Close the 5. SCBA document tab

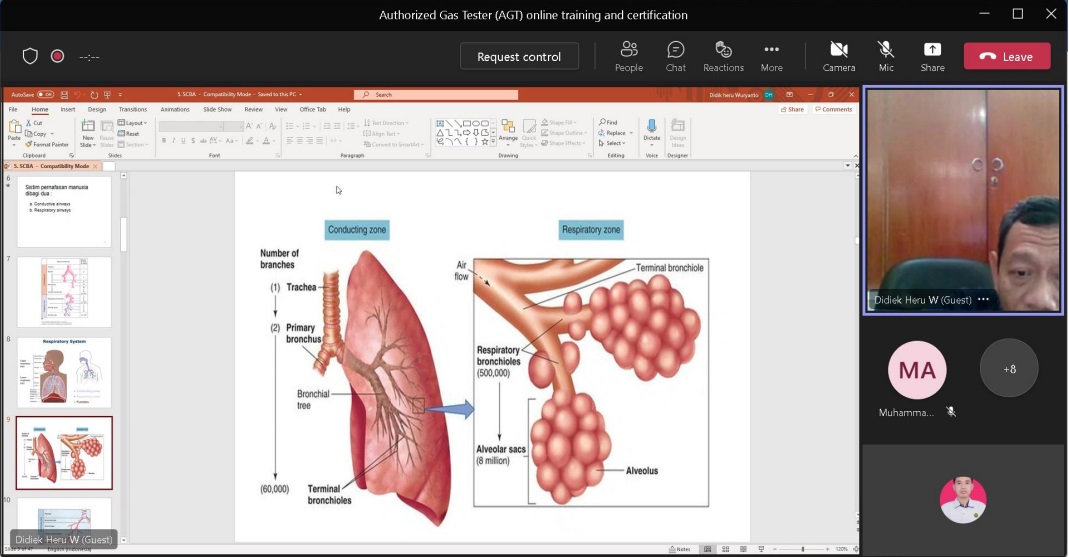point(95,166)
